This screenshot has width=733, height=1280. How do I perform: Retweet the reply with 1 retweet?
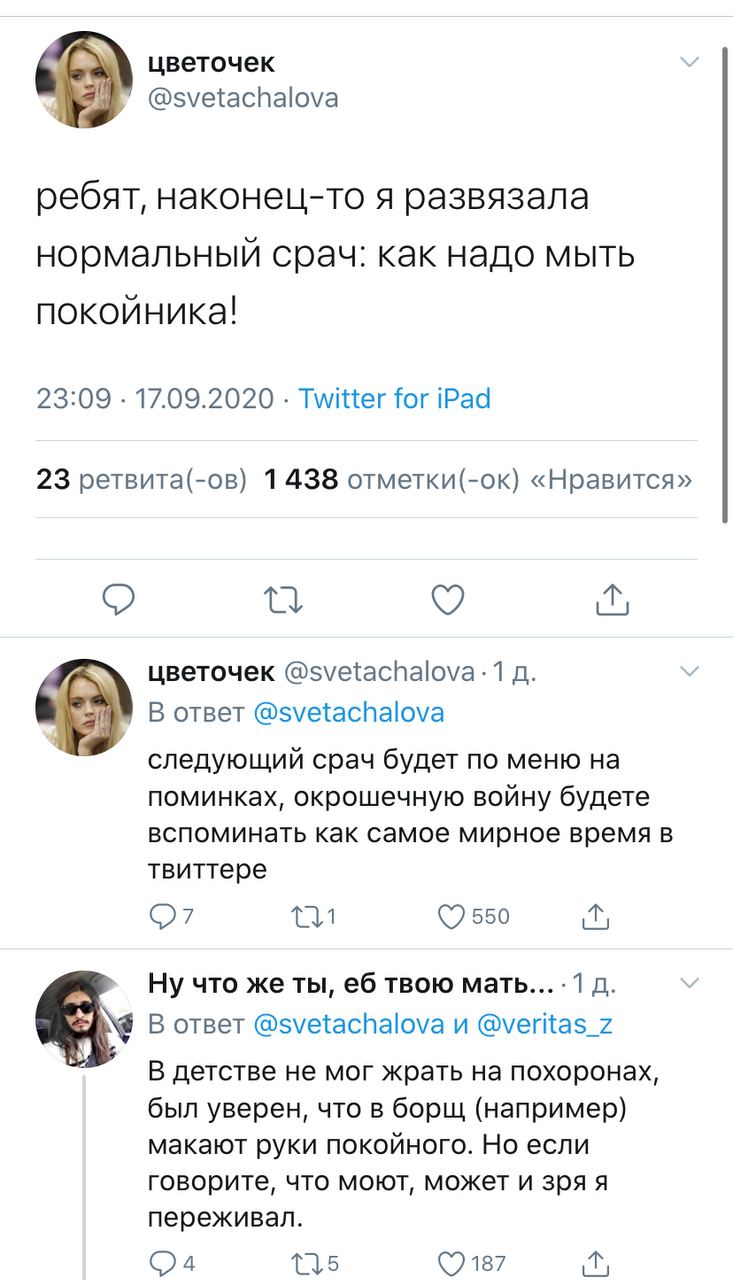303,916
